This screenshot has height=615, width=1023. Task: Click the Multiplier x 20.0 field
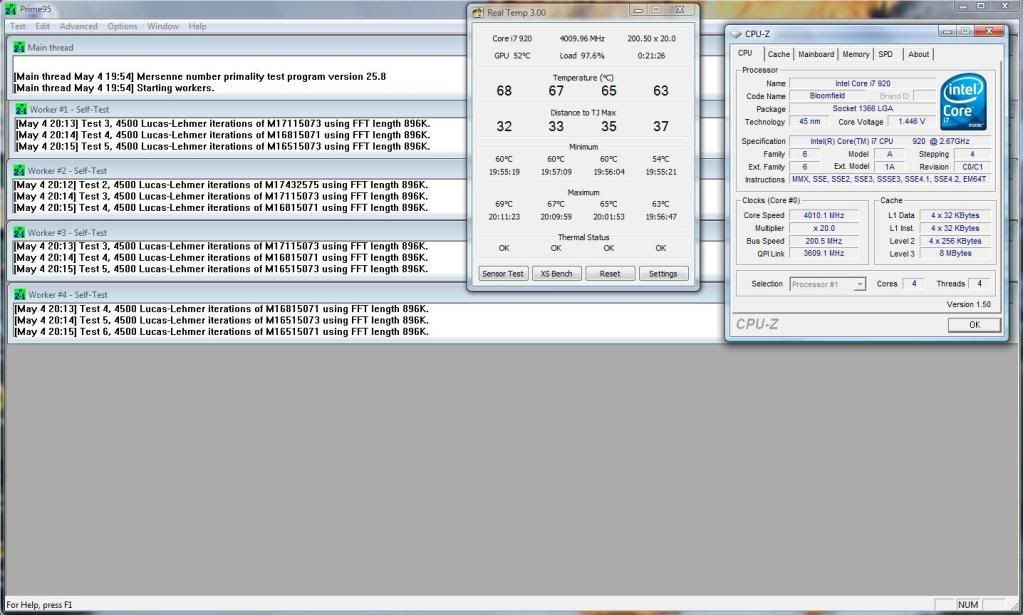[823, 228]
